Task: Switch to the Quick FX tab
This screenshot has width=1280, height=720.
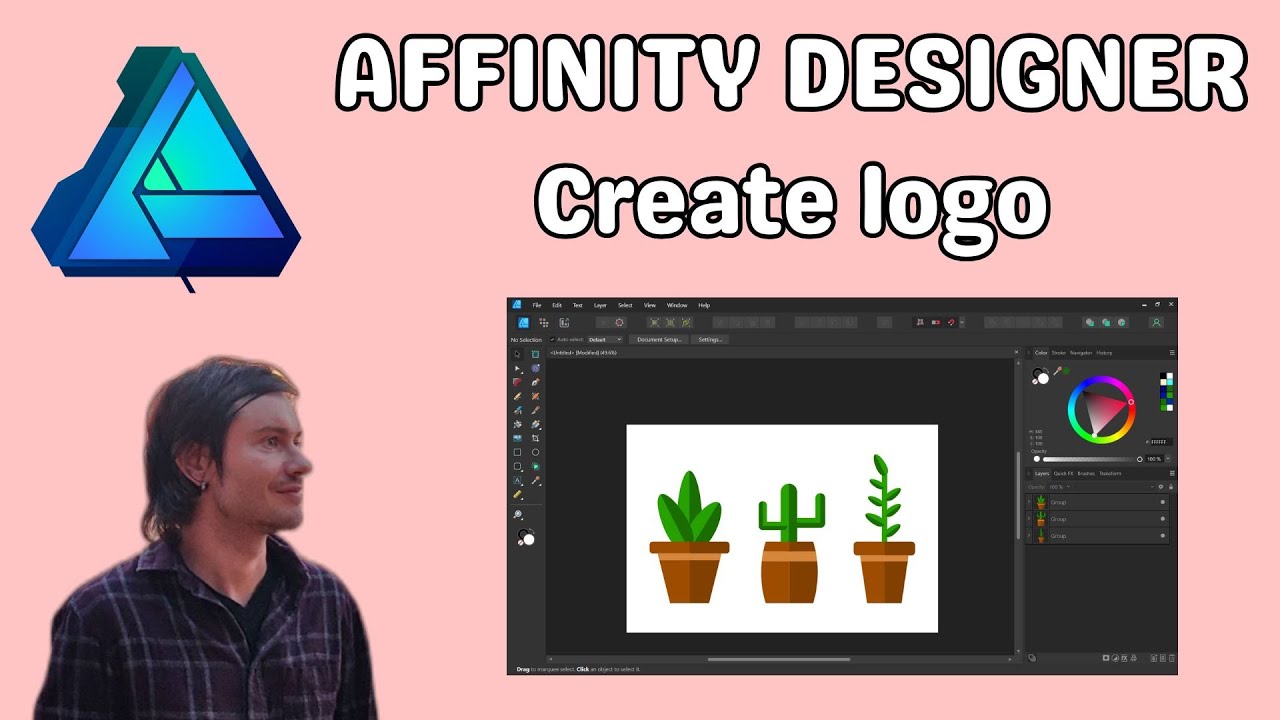Action: (1063, 473)
